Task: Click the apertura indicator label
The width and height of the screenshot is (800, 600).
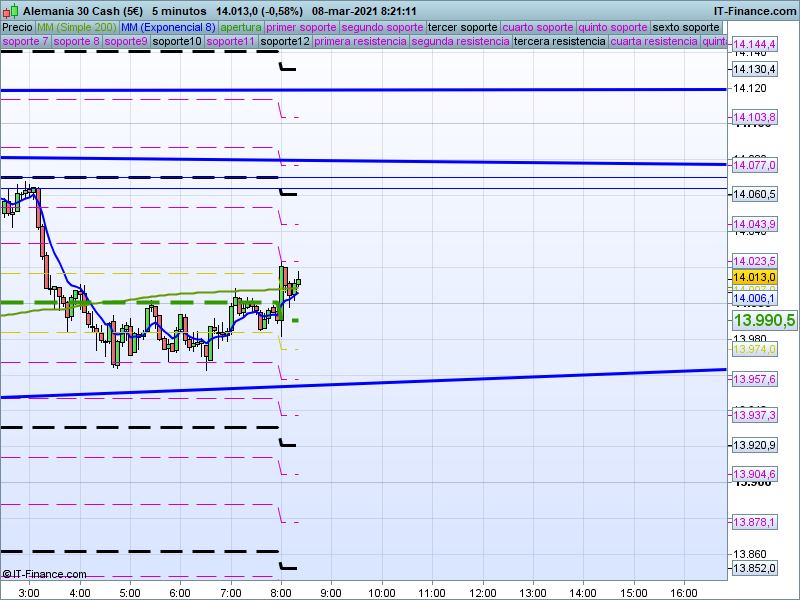Action: [x=241, y=28]
